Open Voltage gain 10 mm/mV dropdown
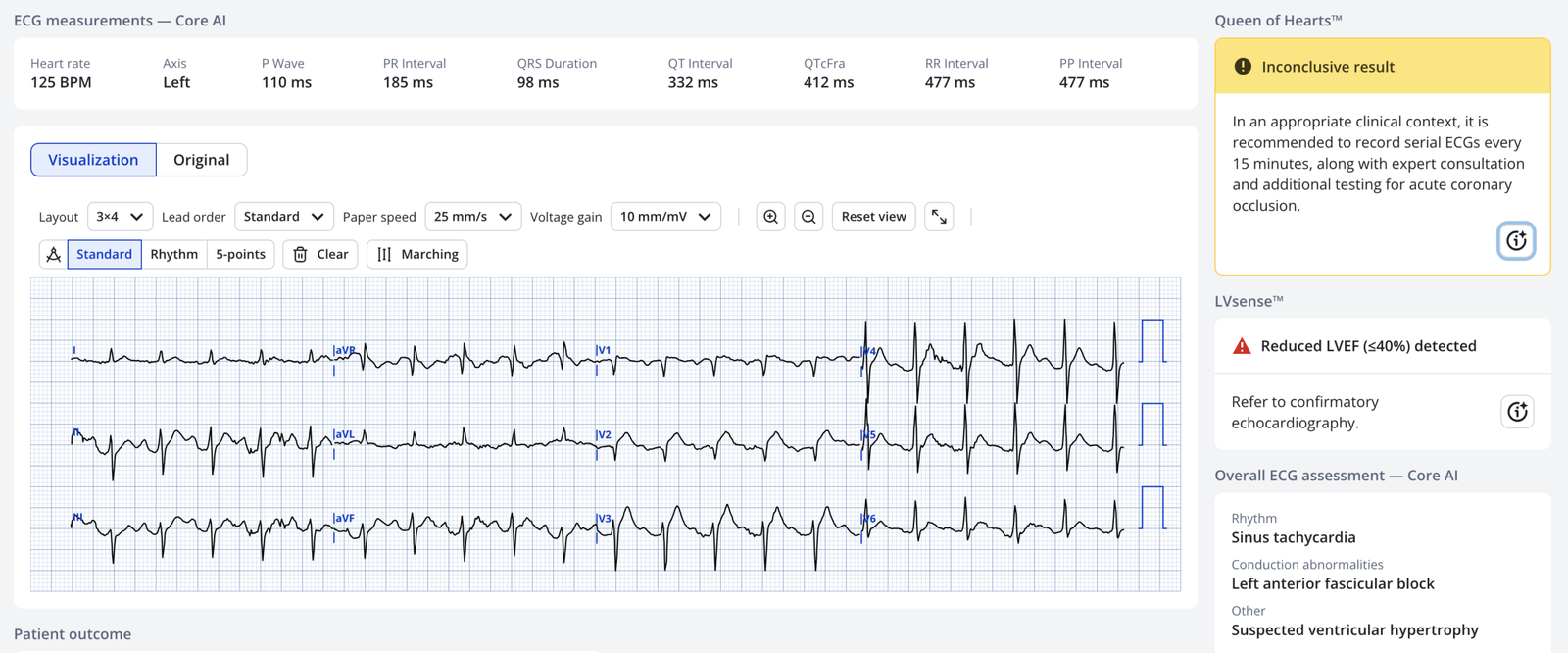 pyautogui.click(x=665, y=217)
